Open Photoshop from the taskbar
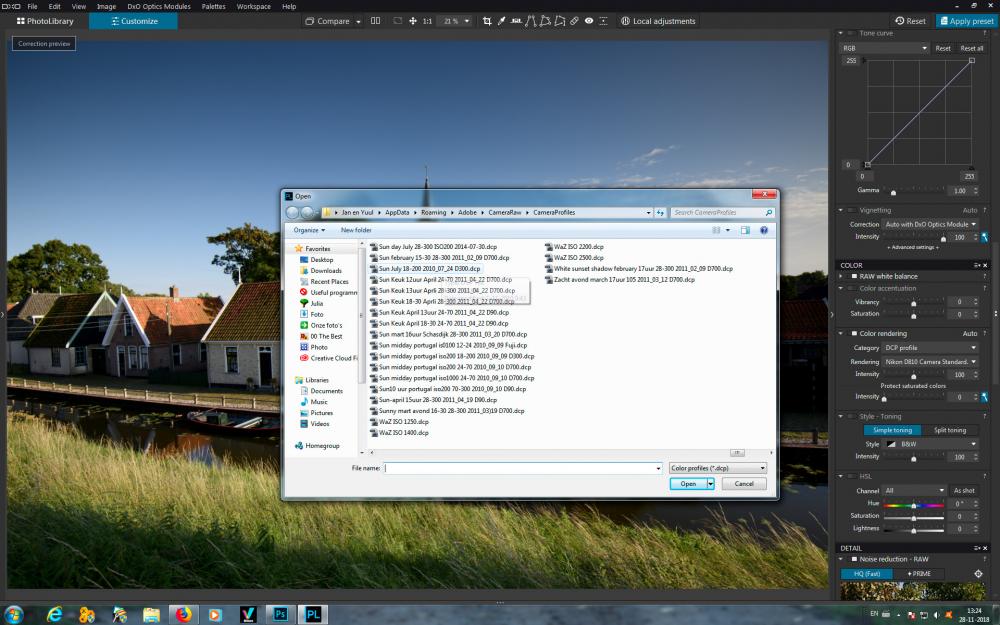The height and width of the screenshot is (625, 1000). tap(281, 614)
